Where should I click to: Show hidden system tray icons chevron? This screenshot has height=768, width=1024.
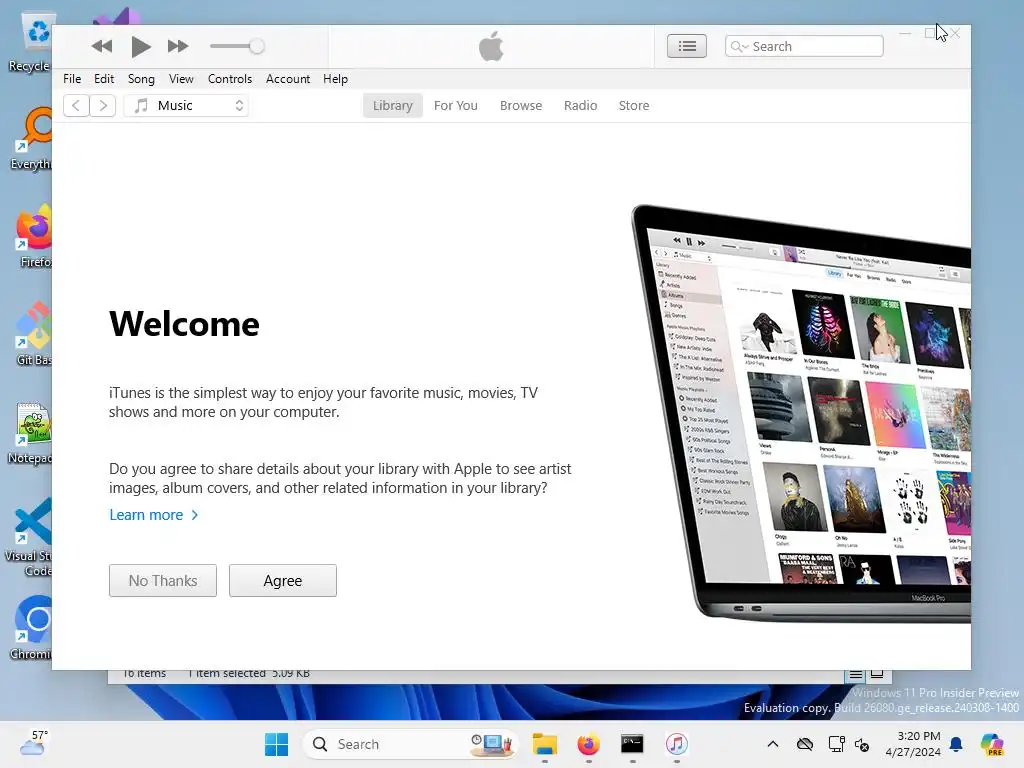pyautogui.click(x=773, y=744)
